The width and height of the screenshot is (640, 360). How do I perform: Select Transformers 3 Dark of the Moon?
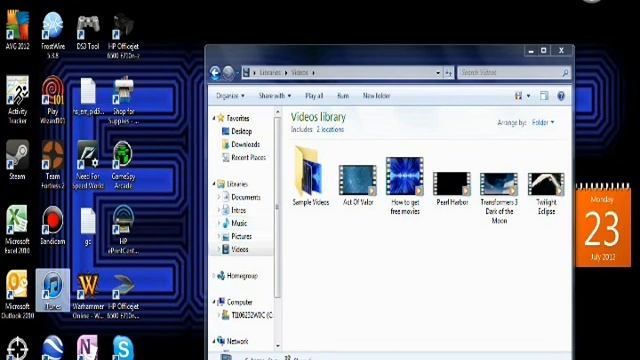tap(499, 198)
